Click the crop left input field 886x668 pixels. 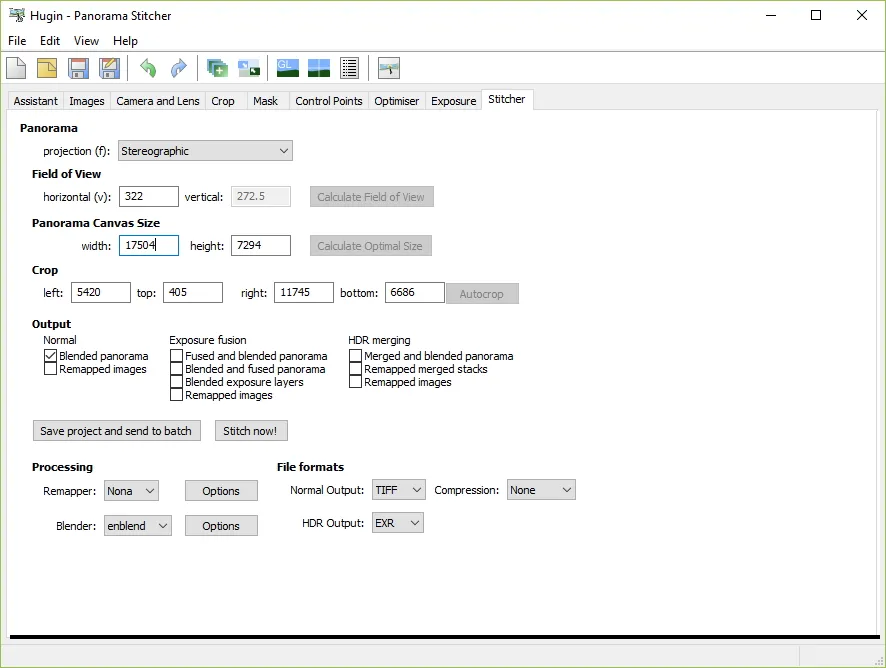tap(101, 292)
